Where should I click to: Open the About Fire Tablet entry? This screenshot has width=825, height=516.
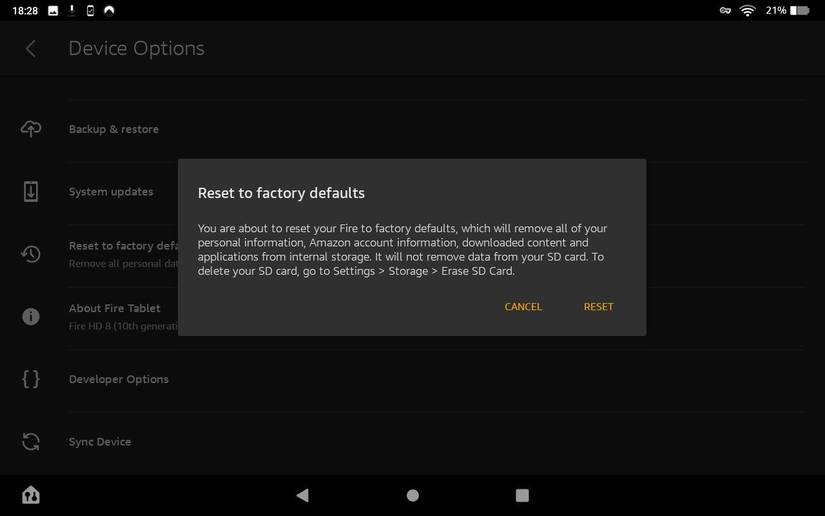(x=114, y=308)
